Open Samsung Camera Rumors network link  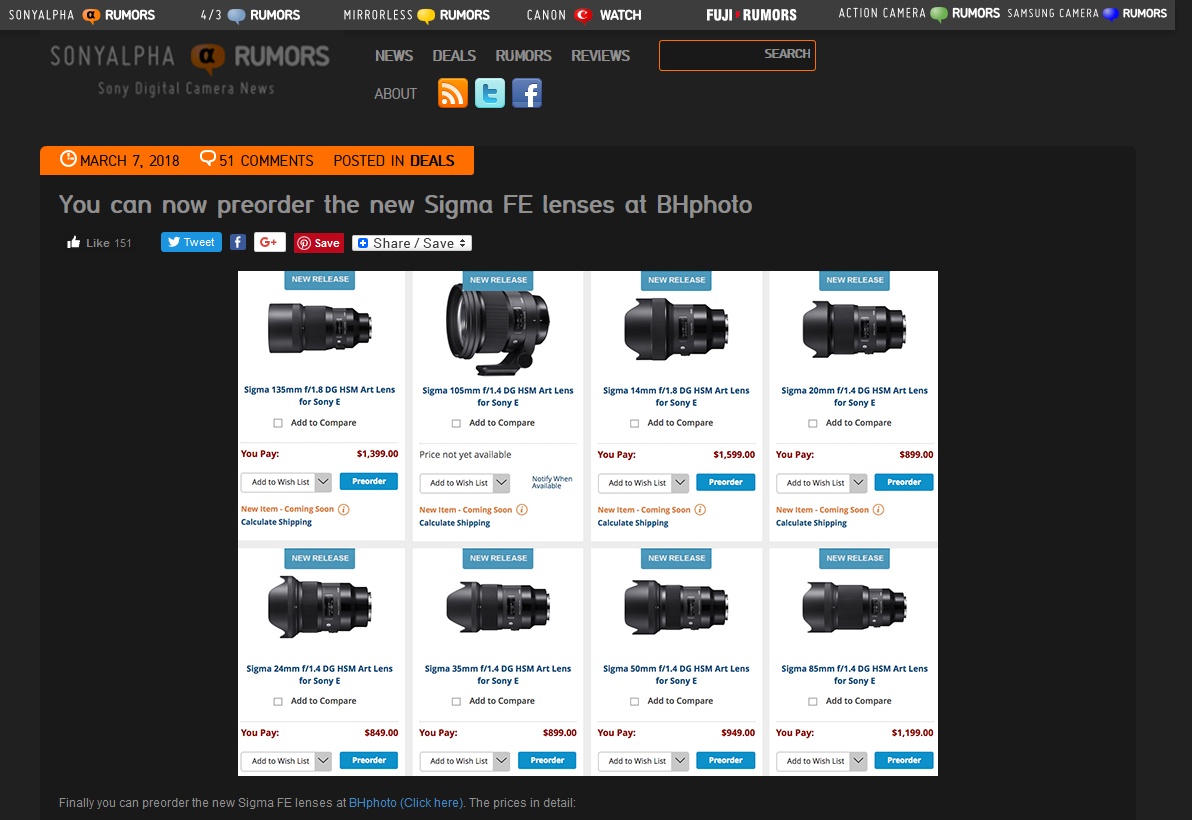1087,14
